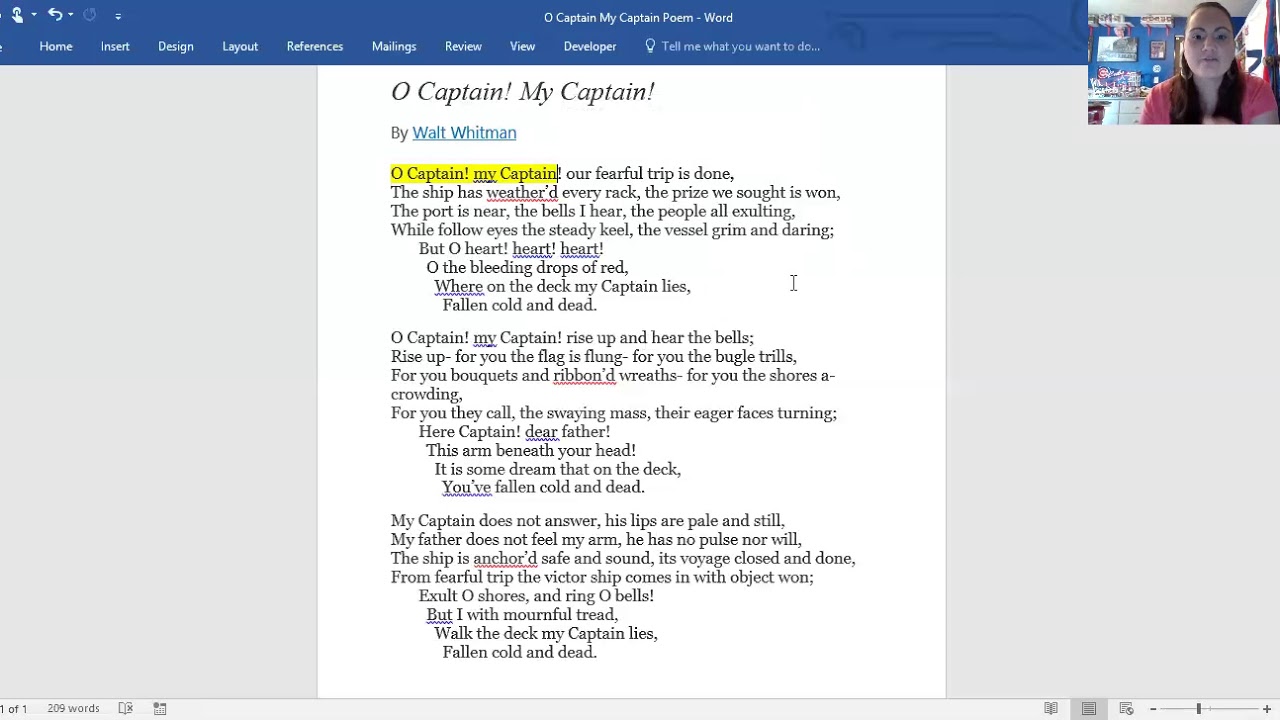Open the Undo history dropdown arrow
This screenshot has height=720, width=1280.
[70, 15]
